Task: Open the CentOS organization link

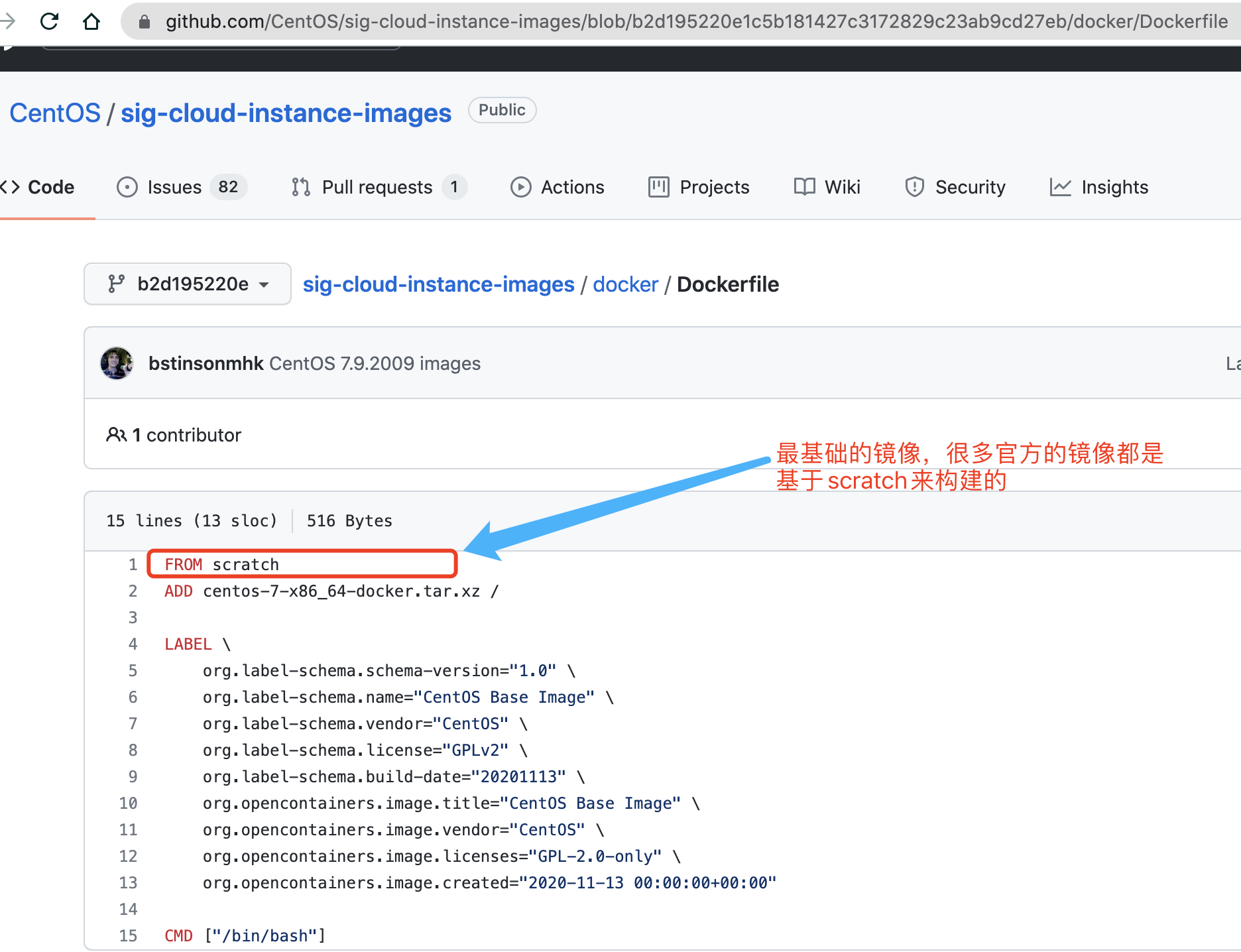Action: tap(55, 113)
